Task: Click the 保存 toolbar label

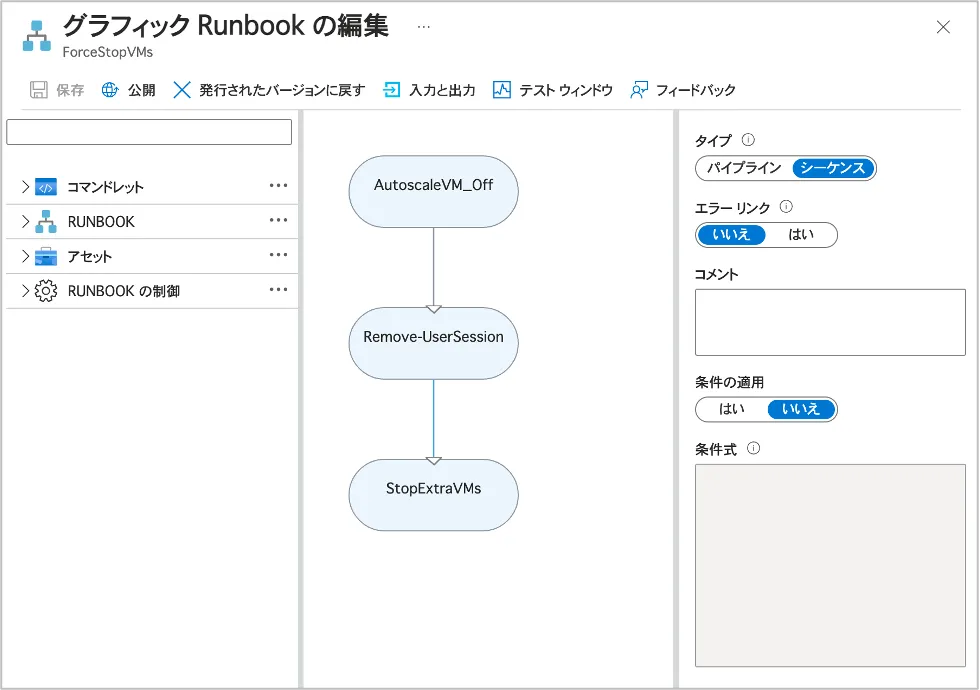Action: (x=70, y=91)
